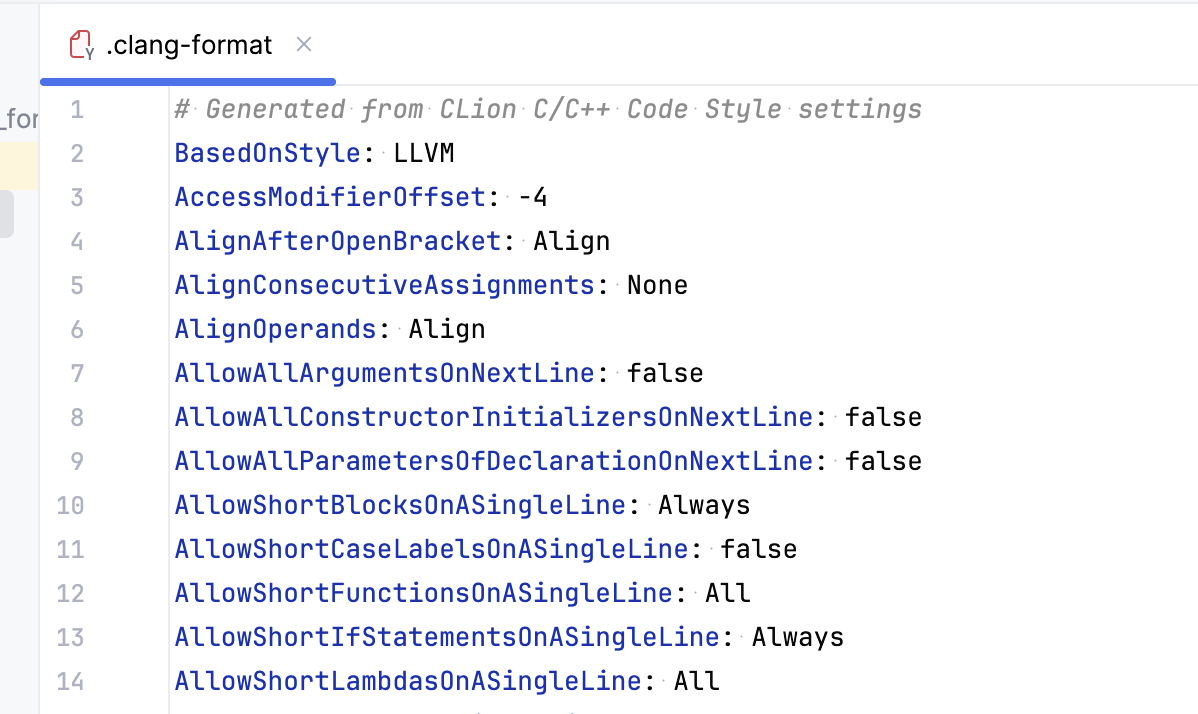Screen dimensions: 1198x714
Task: Close the .clang-format tab
Action: coord(303,44)
